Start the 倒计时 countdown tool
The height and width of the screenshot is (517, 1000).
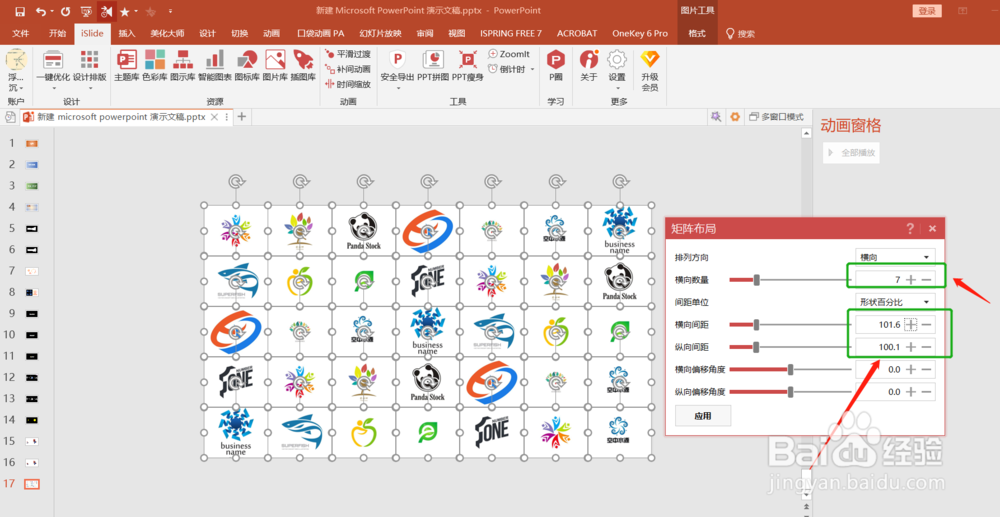tap(508, 69)
